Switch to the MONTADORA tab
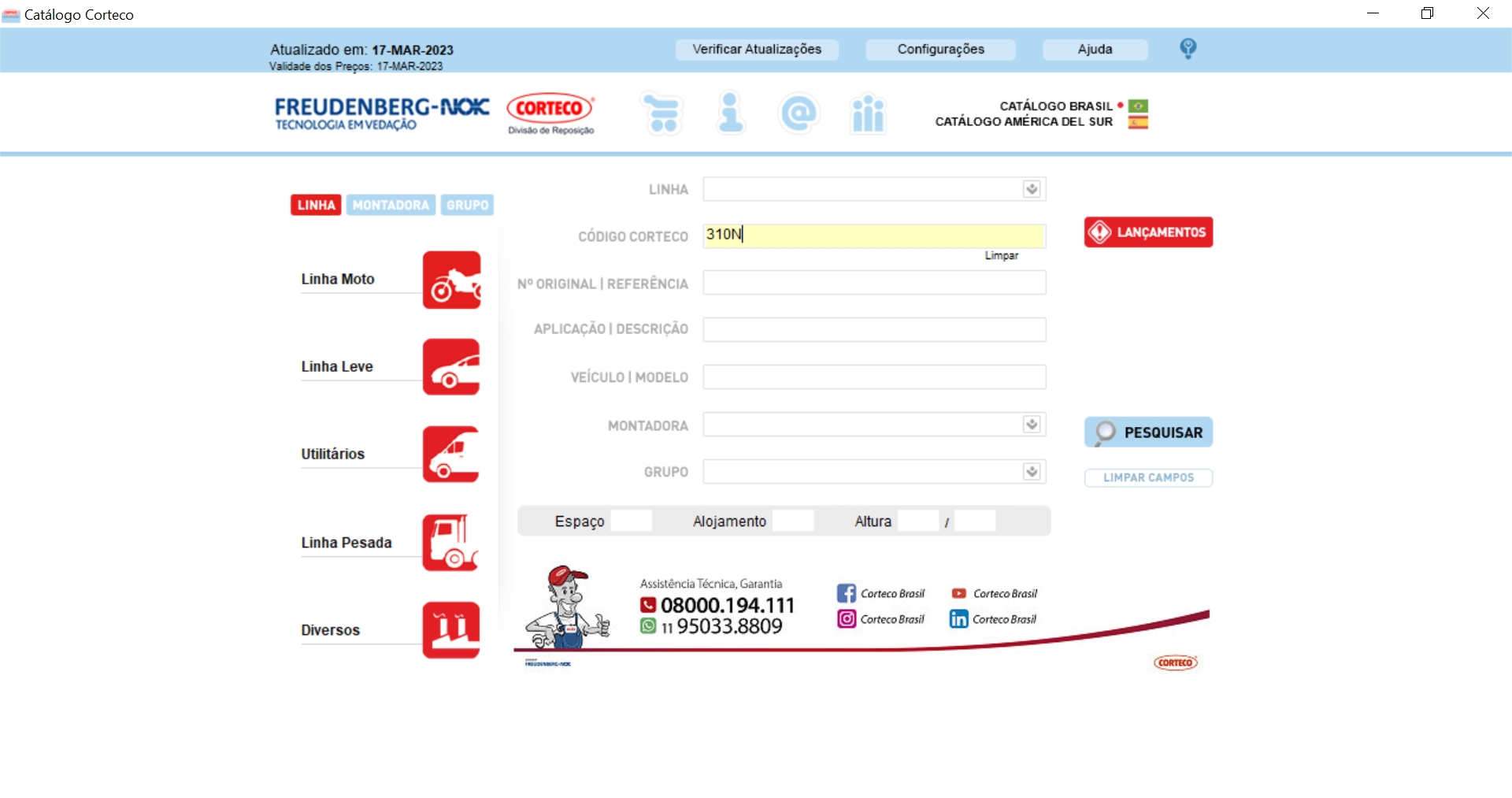 391,205
